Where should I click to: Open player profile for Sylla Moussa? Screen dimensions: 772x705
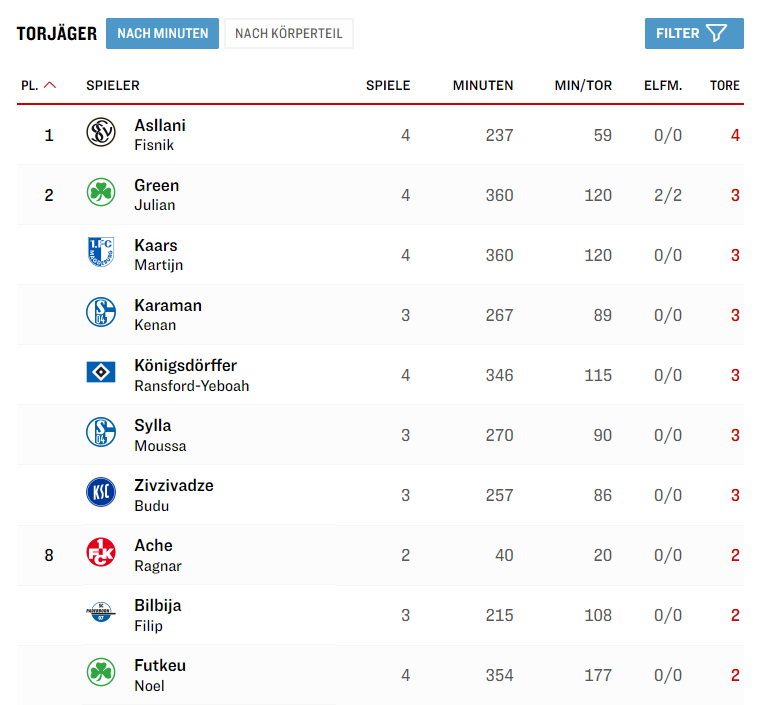click(160, 434)
